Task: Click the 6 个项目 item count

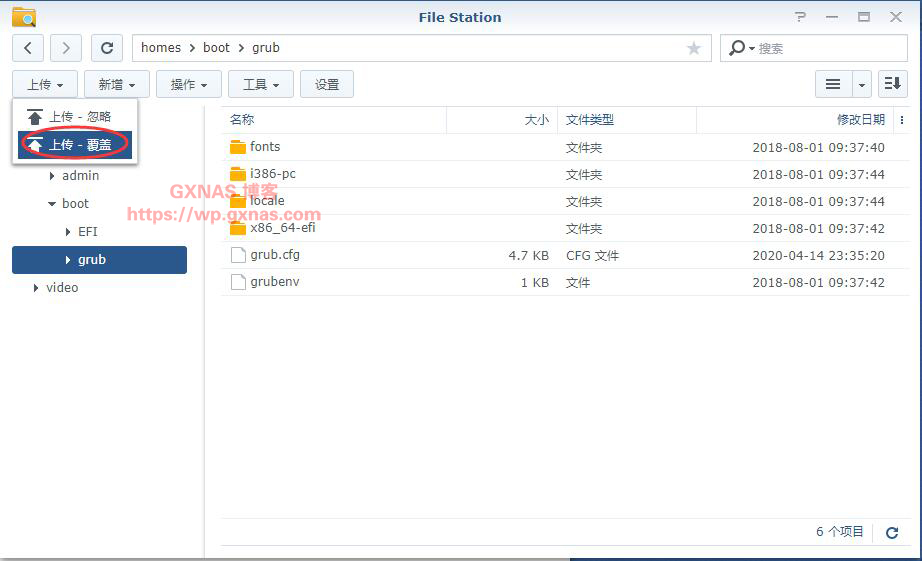Action: point(840,532)
